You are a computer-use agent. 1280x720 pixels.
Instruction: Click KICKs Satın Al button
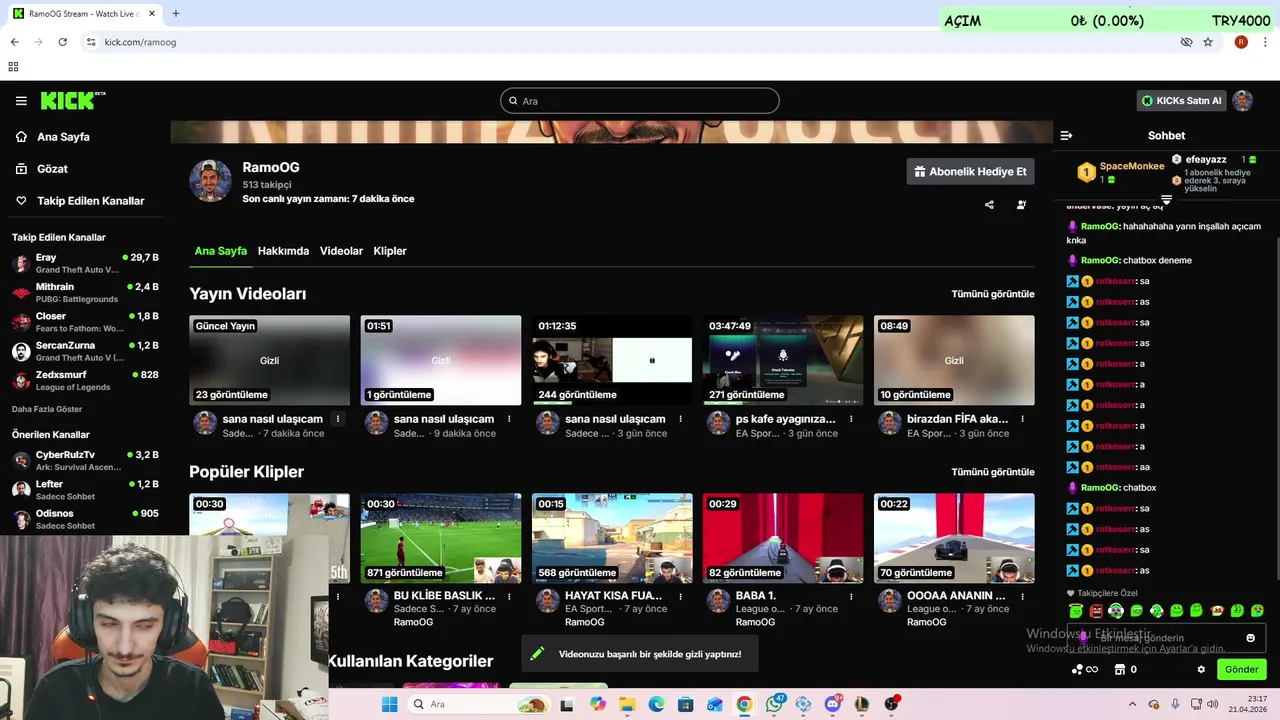[1181, 101]
